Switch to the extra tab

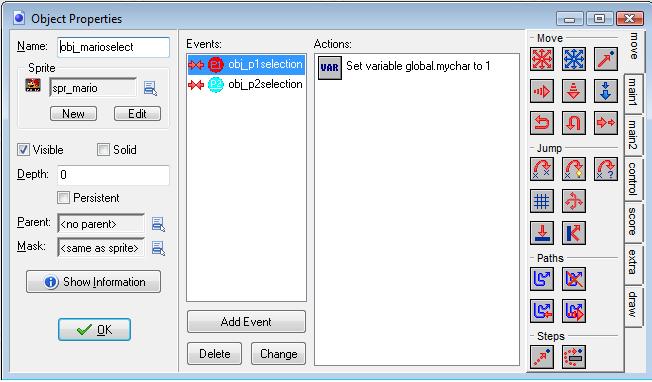[633, 263]
